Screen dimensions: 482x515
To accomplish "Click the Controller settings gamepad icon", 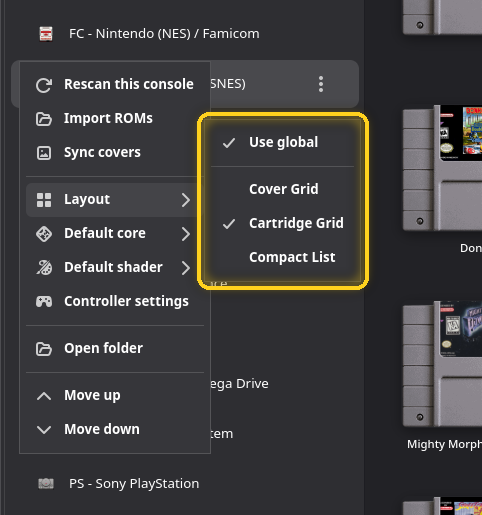I will click(44, 301).
